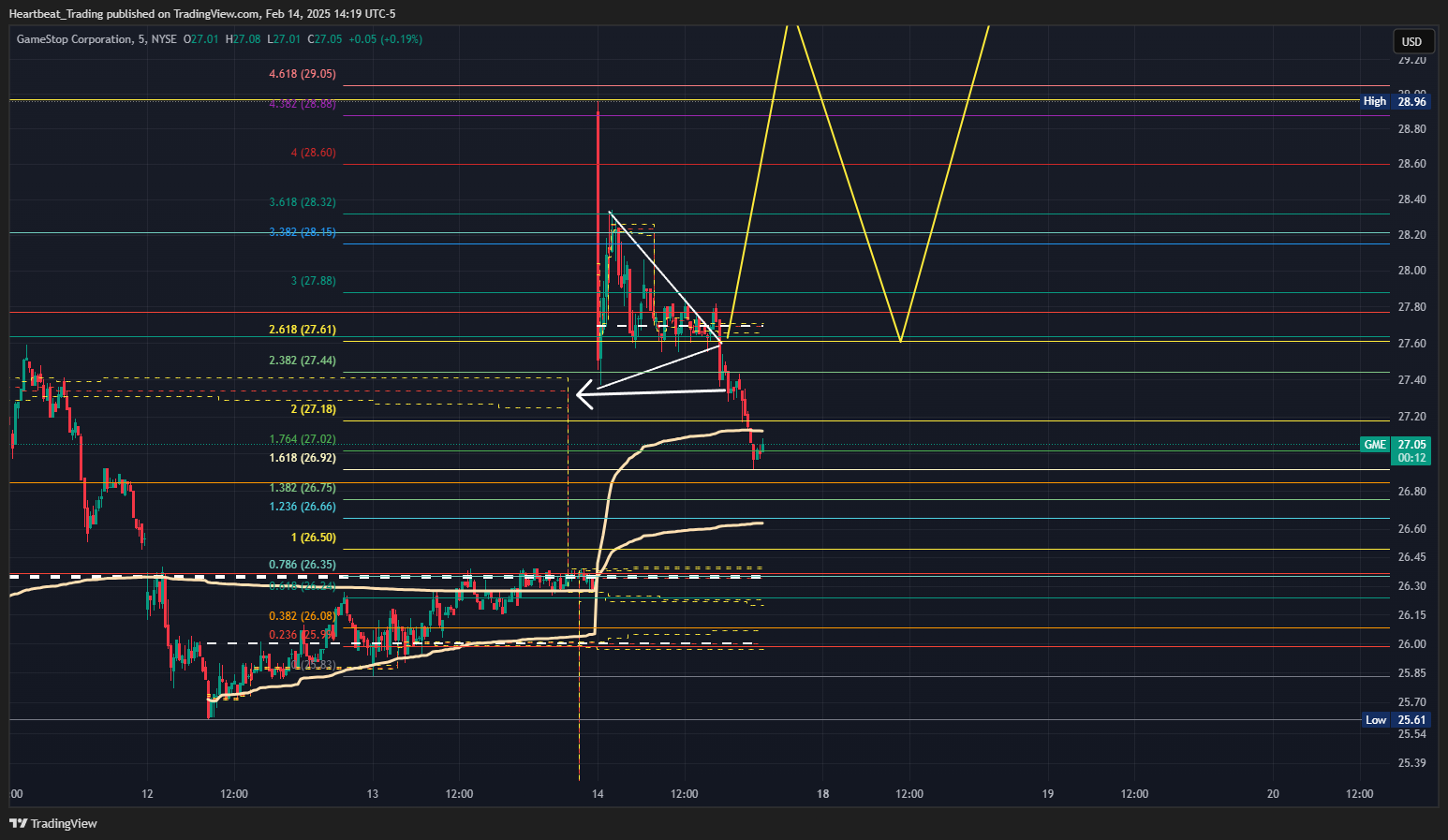
Task: Click the 26.45 price axis tick
Action: (1411, 557)
